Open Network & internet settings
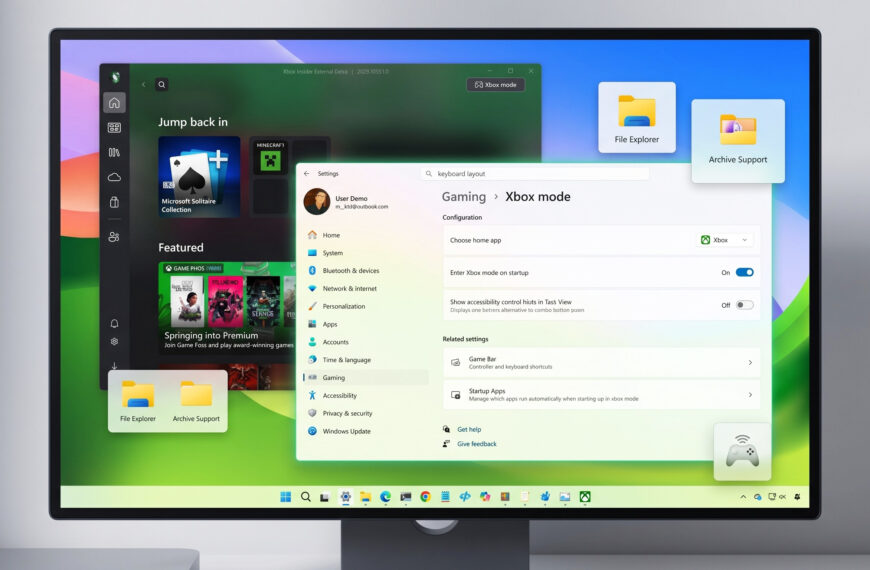870x570 pixels. tap(366, 289)
